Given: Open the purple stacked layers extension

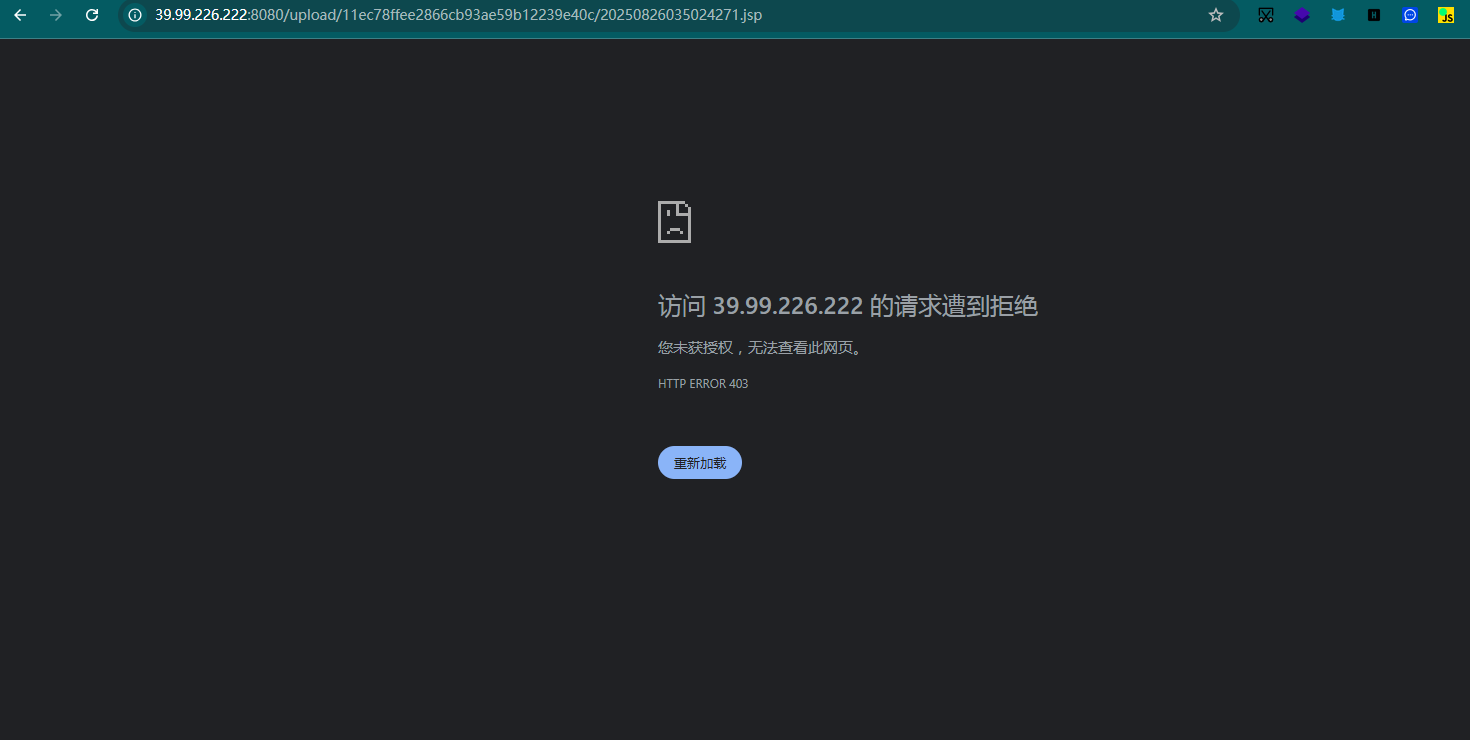Looking at the screenshot, I should pyautogui.click(x=1302, y=15).
